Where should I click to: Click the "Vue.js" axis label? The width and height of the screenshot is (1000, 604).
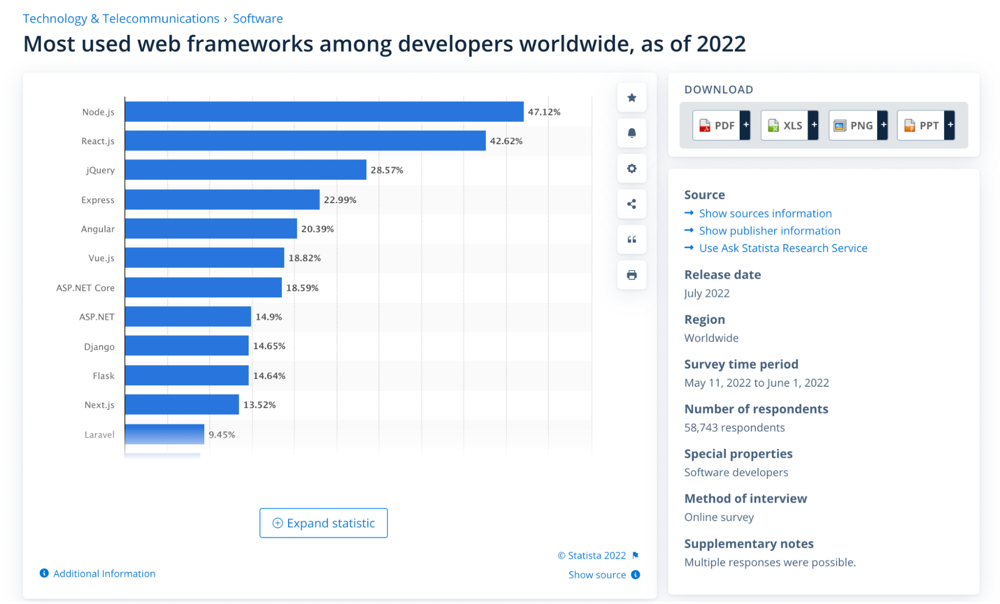(x=101, y=258)
